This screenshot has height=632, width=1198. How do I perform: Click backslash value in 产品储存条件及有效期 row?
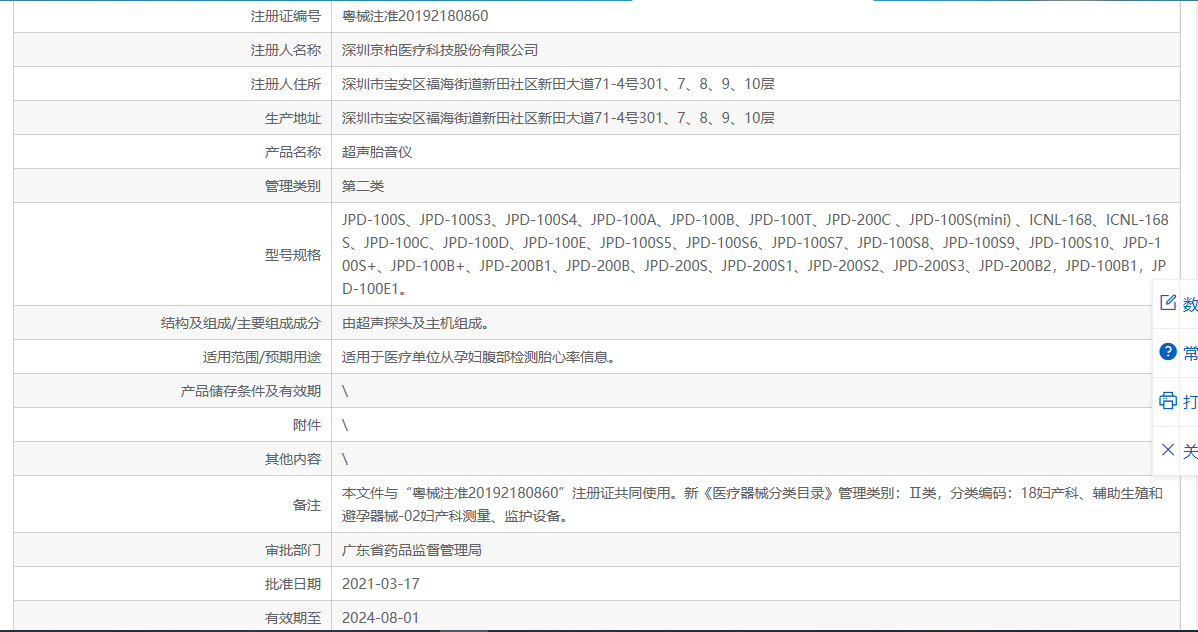(x=345, y=391)
